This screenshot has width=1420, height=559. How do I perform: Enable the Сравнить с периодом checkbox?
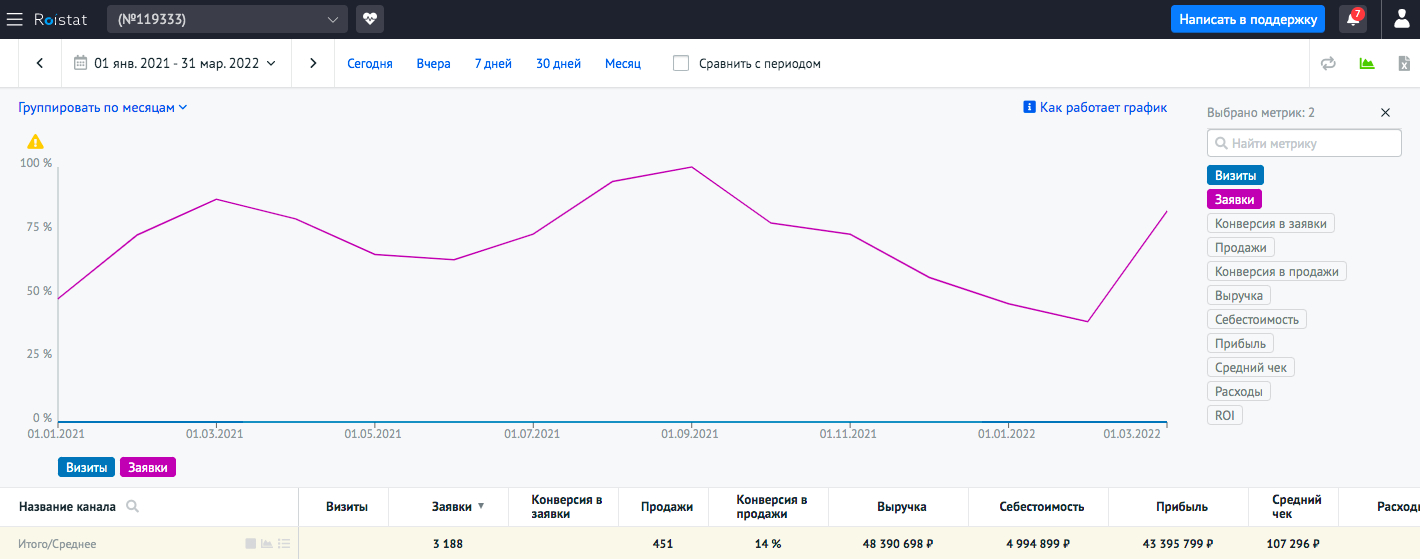681,63
